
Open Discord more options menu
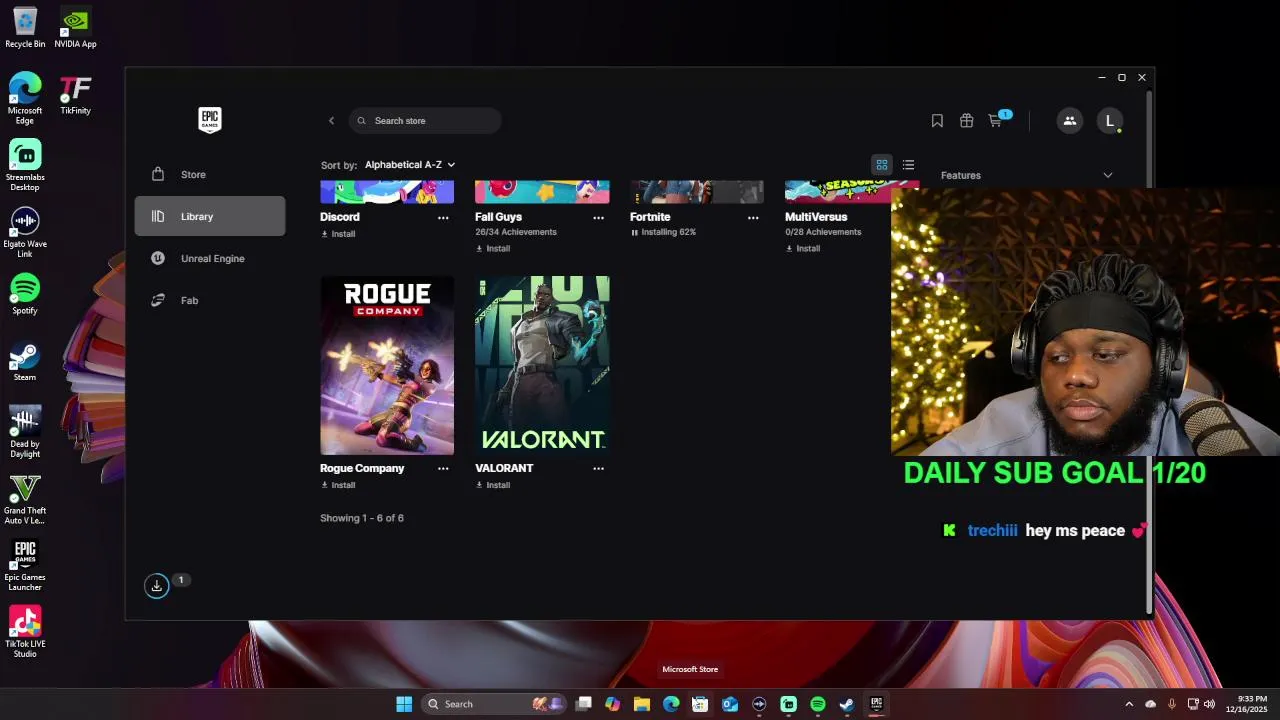[443, 217]
